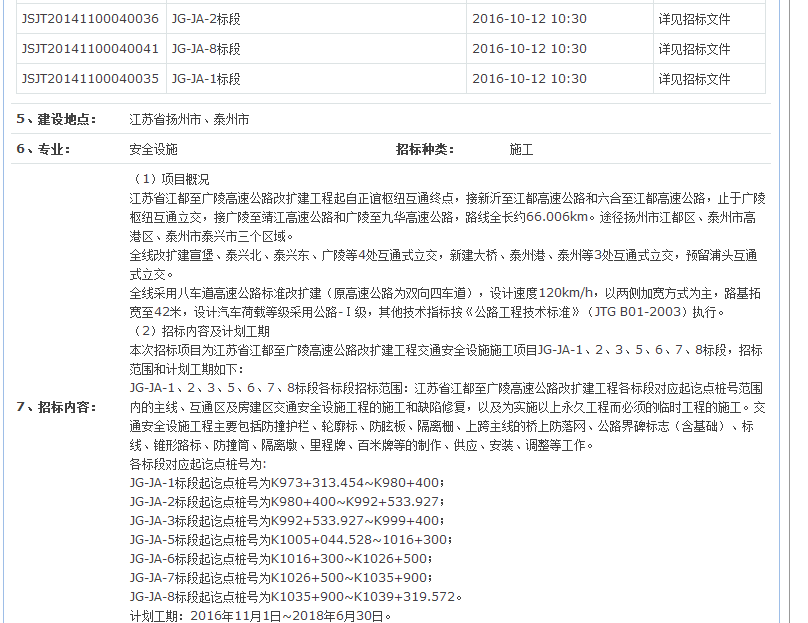Click the 安全设施 value

coord(153,150)
